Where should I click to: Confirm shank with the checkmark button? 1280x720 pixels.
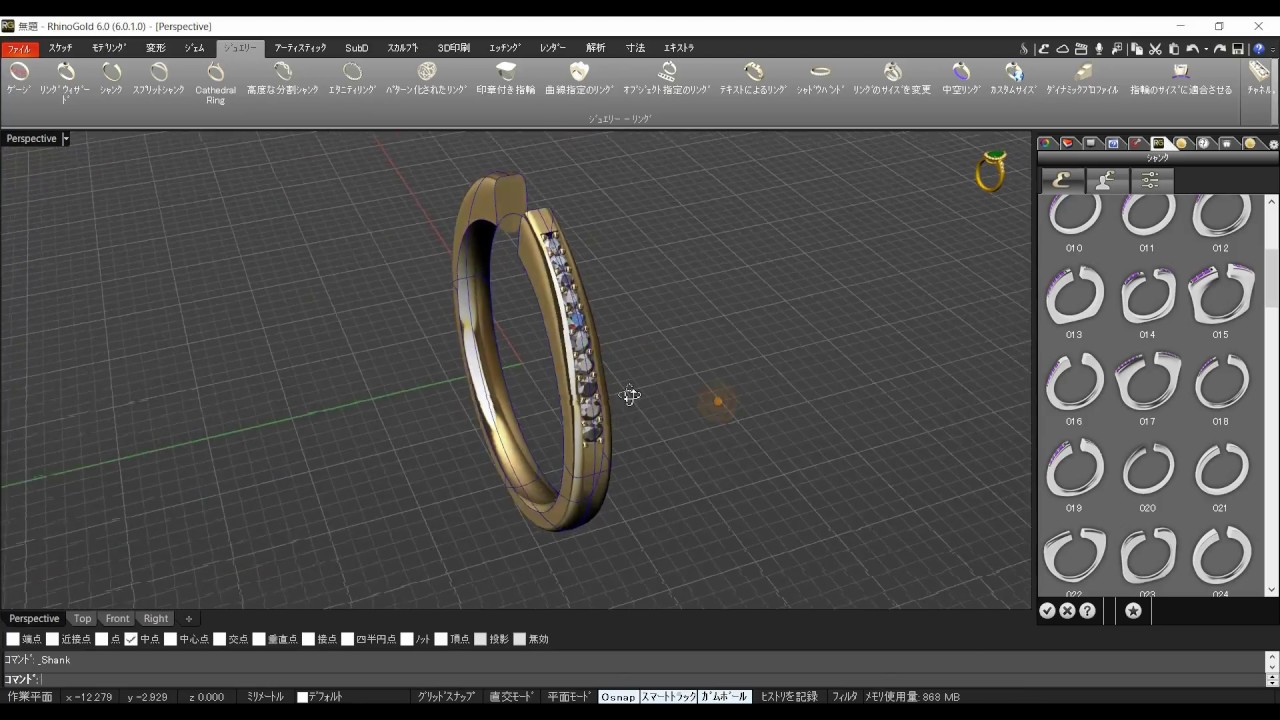1047,611
